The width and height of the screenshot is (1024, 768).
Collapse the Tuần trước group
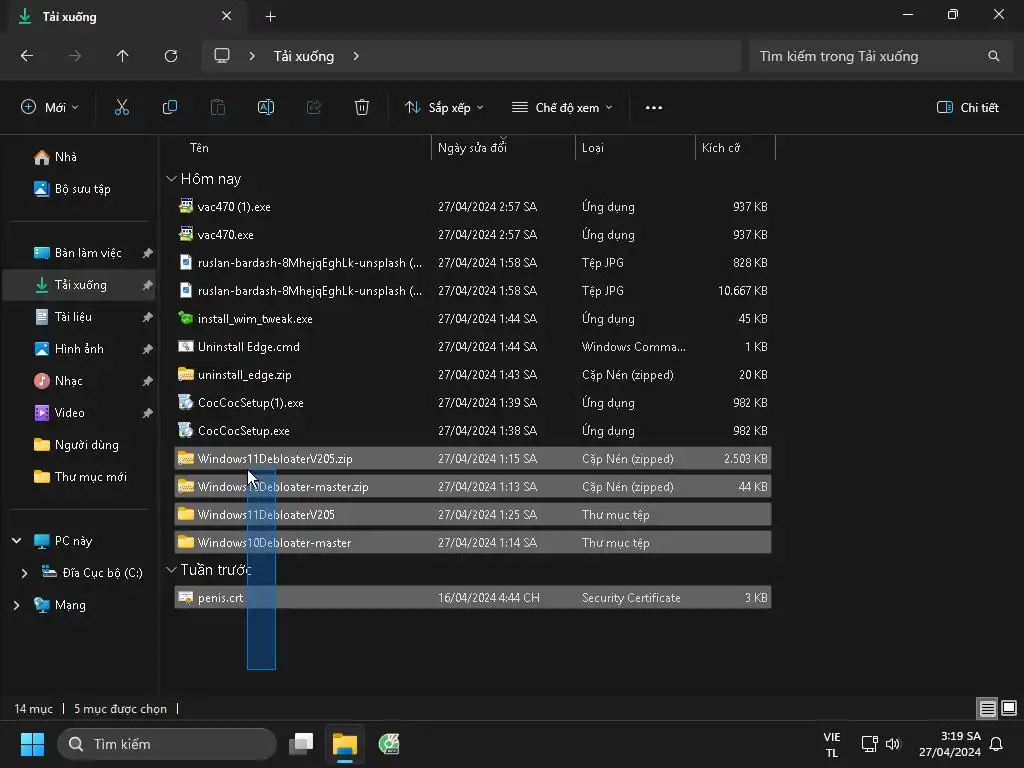coord(171,570)
